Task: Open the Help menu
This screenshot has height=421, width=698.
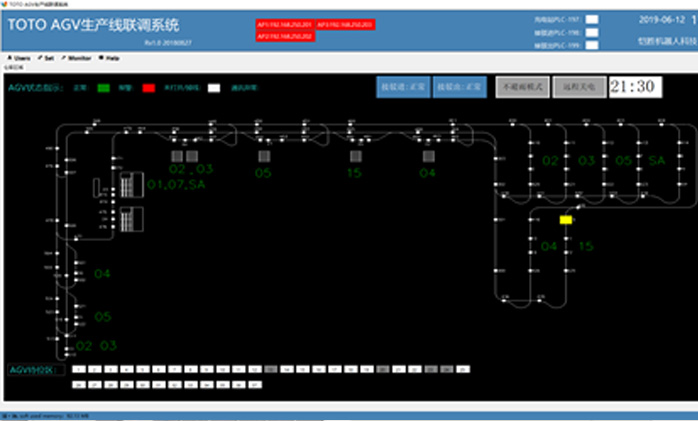Action: click(109, 58)
